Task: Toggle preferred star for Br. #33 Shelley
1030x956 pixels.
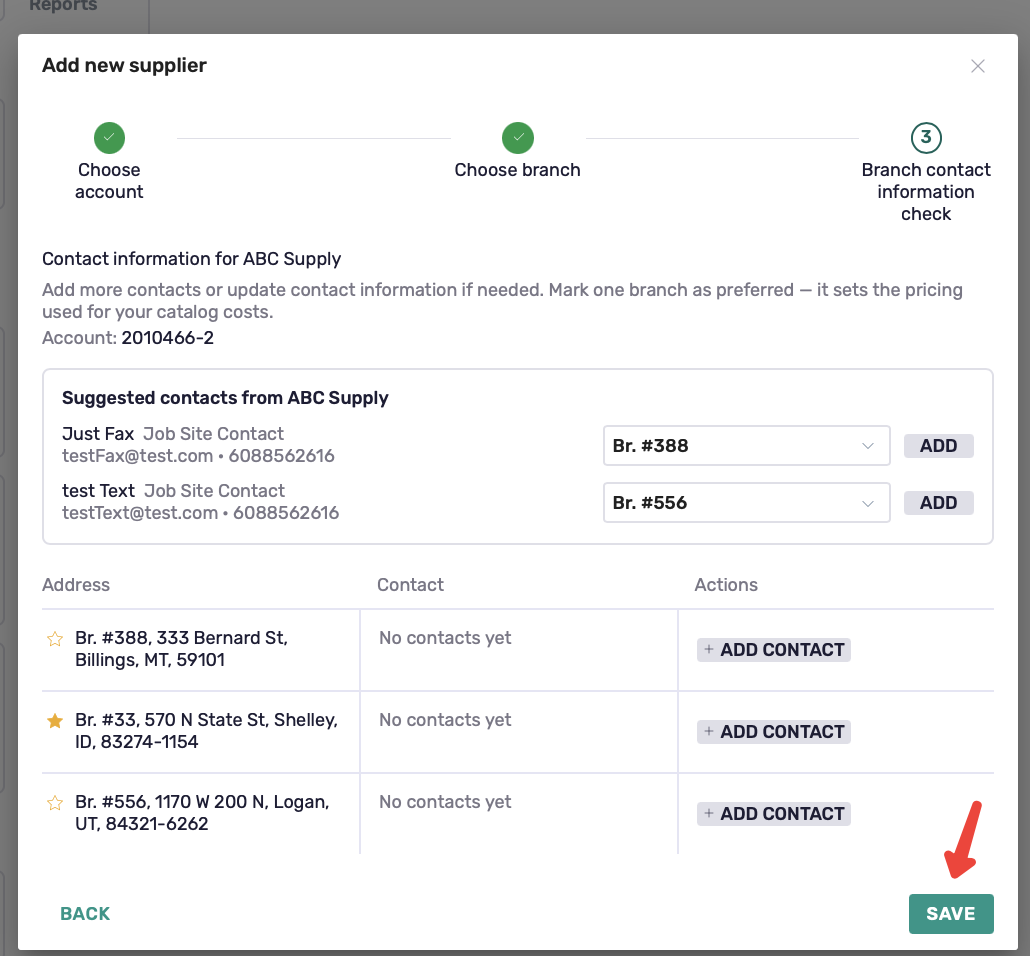Action: (55, 721)
